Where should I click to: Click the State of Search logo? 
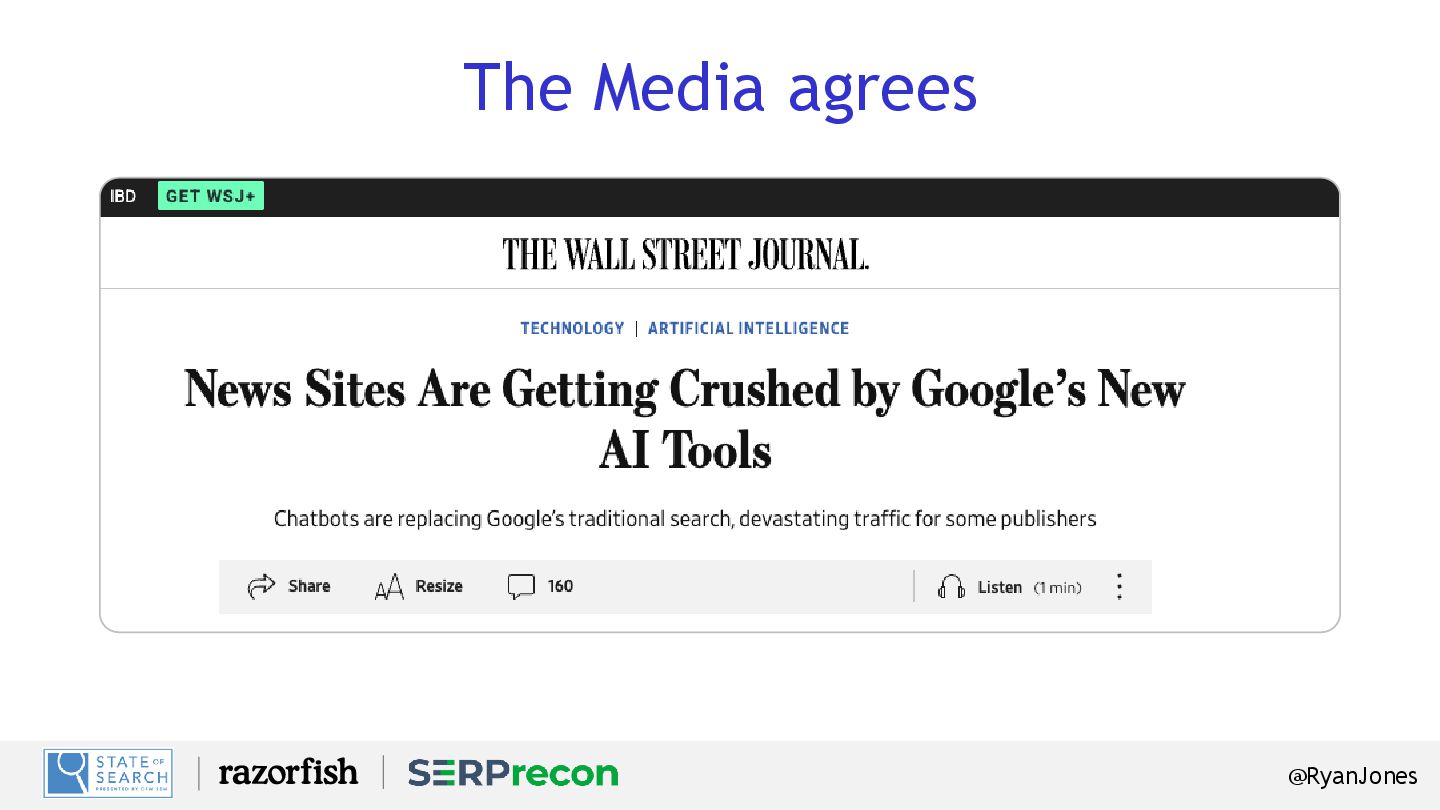tap(108, 773)
